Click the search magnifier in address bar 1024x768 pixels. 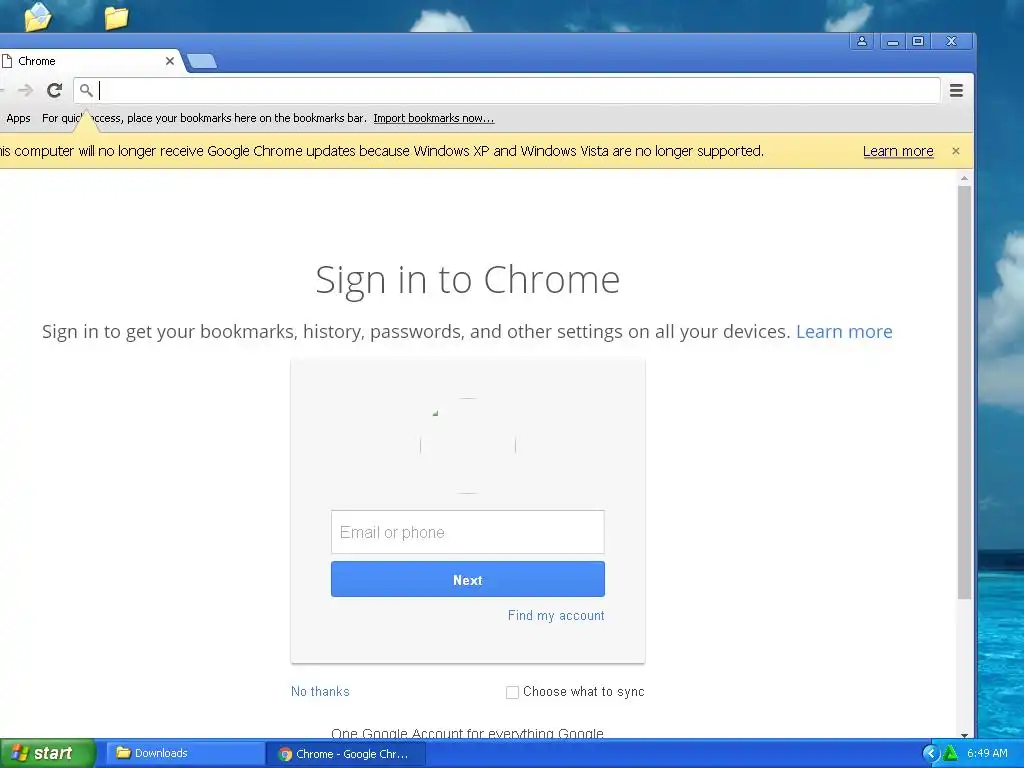(86, 90)
